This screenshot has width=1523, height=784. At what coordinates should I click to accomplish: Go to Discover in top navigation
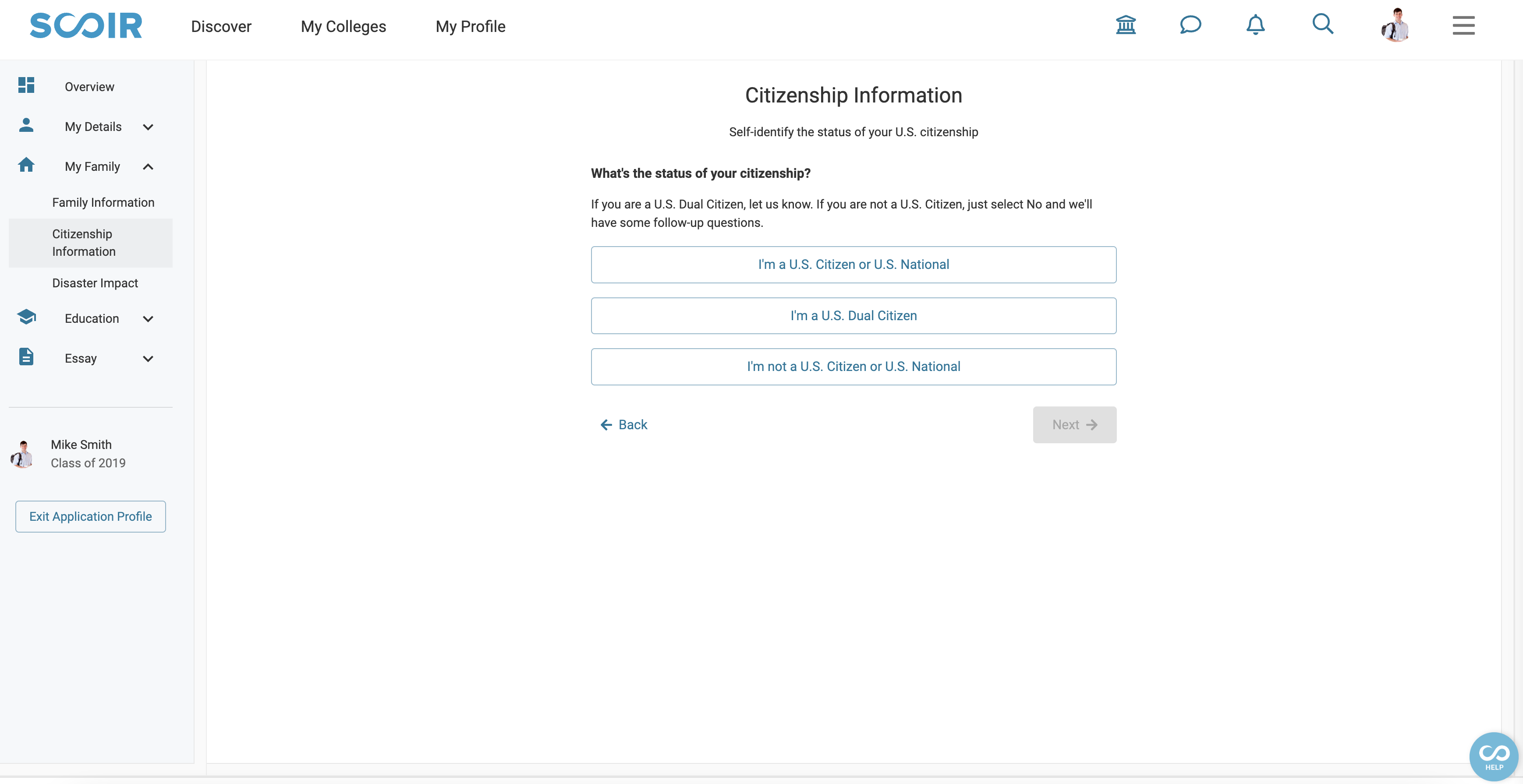click(x=221, y=27)
